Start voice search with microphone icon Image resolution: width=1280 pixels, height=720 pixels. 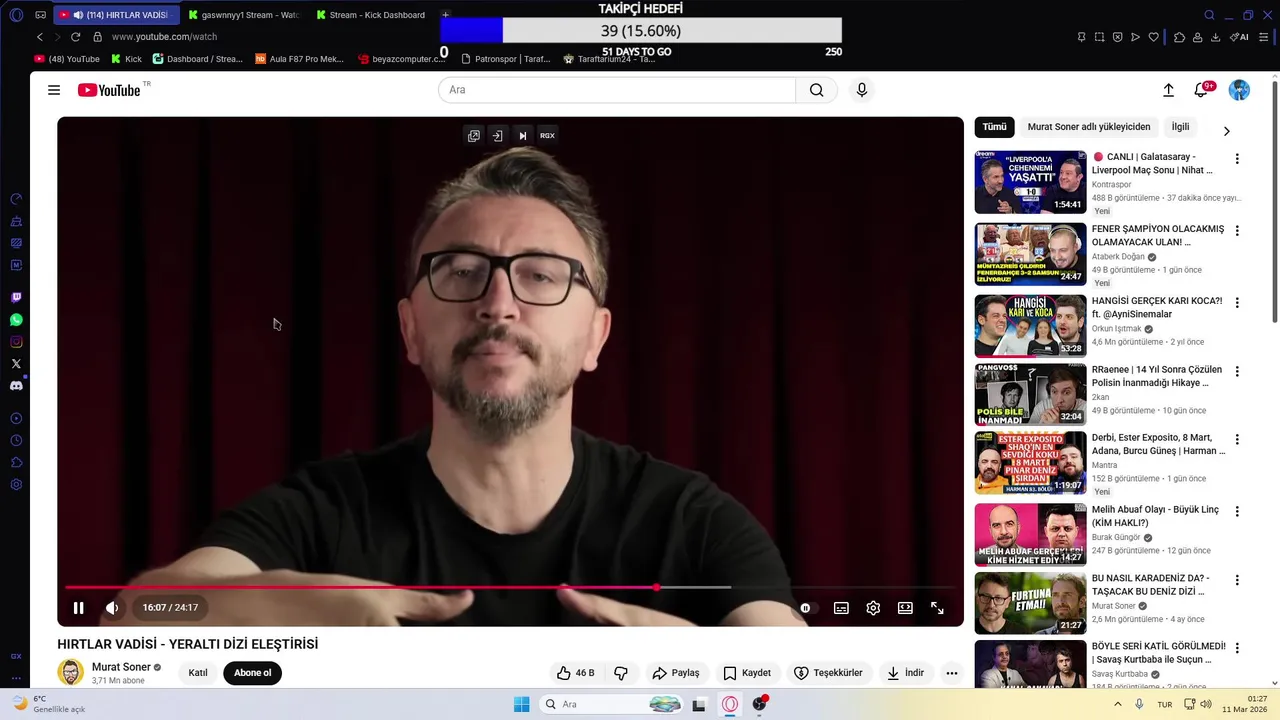[862, 90]
